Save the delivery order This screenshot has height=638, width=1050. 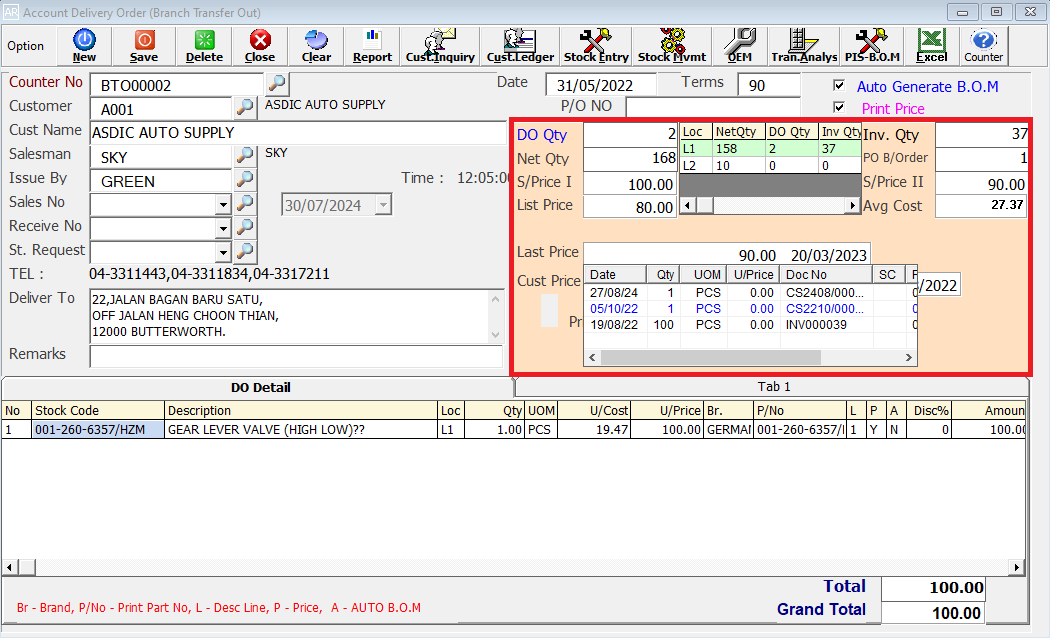pos(144,46)
